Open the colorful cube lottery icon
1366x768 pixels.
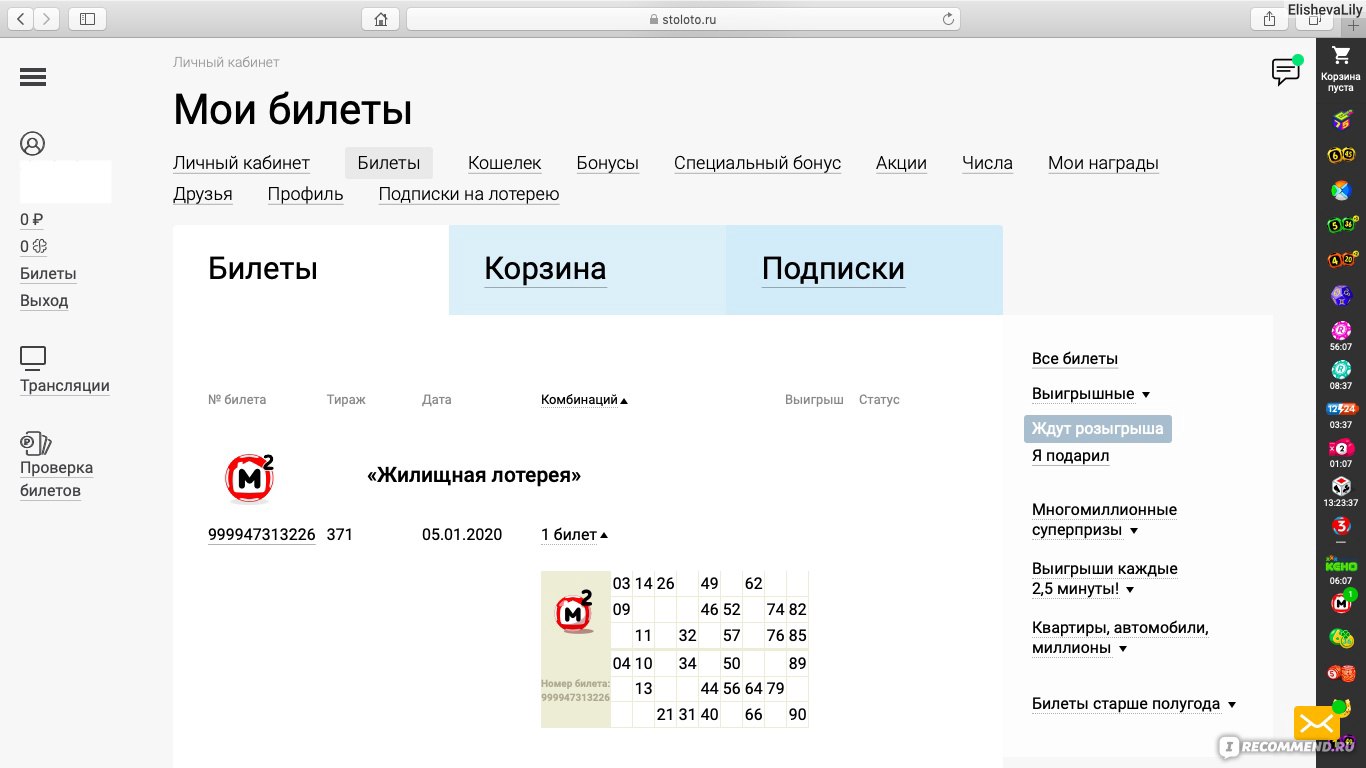1341,120
